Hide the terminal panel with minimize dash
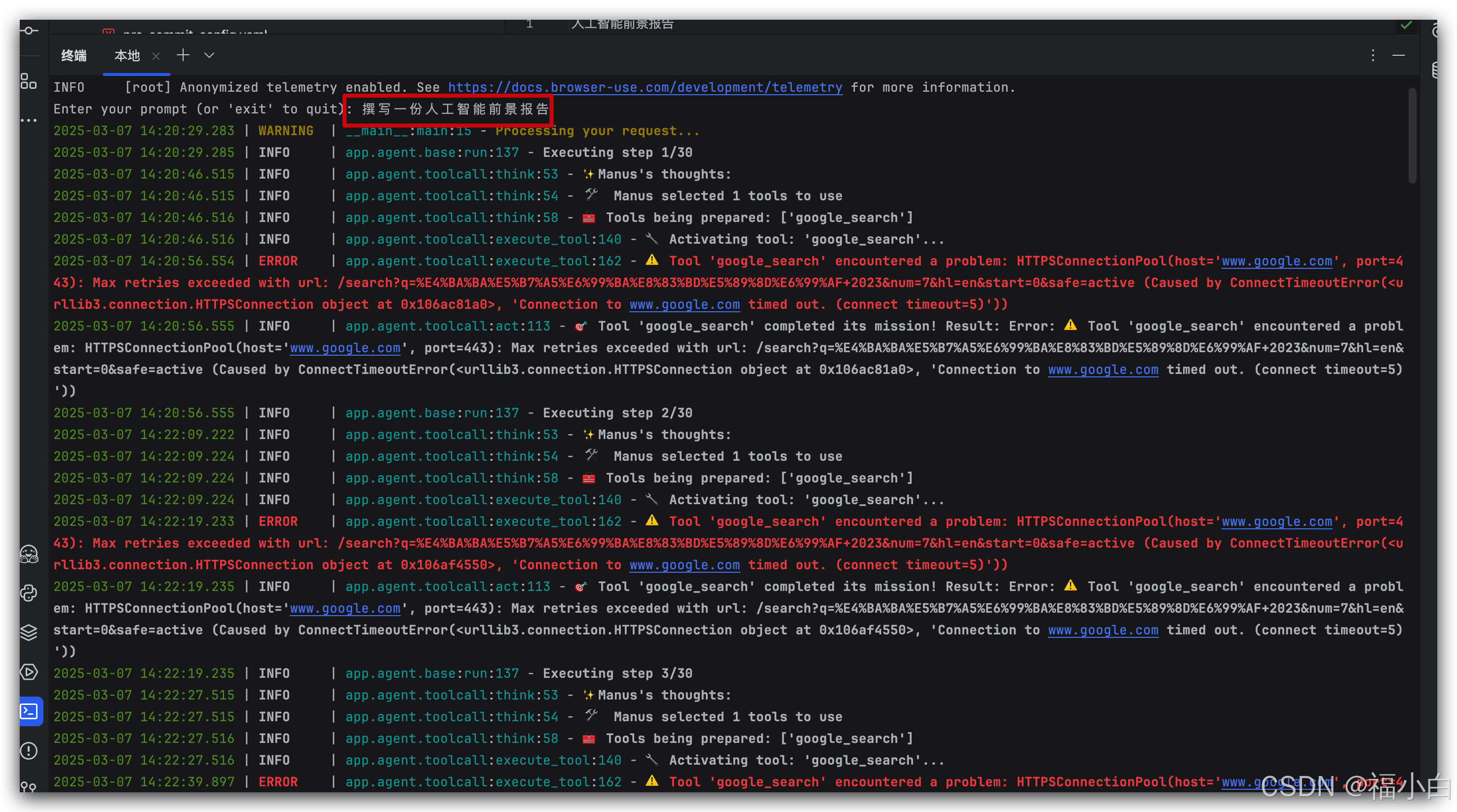The width and height of the screenshot is (1457, 812). tap(1399, 55)
